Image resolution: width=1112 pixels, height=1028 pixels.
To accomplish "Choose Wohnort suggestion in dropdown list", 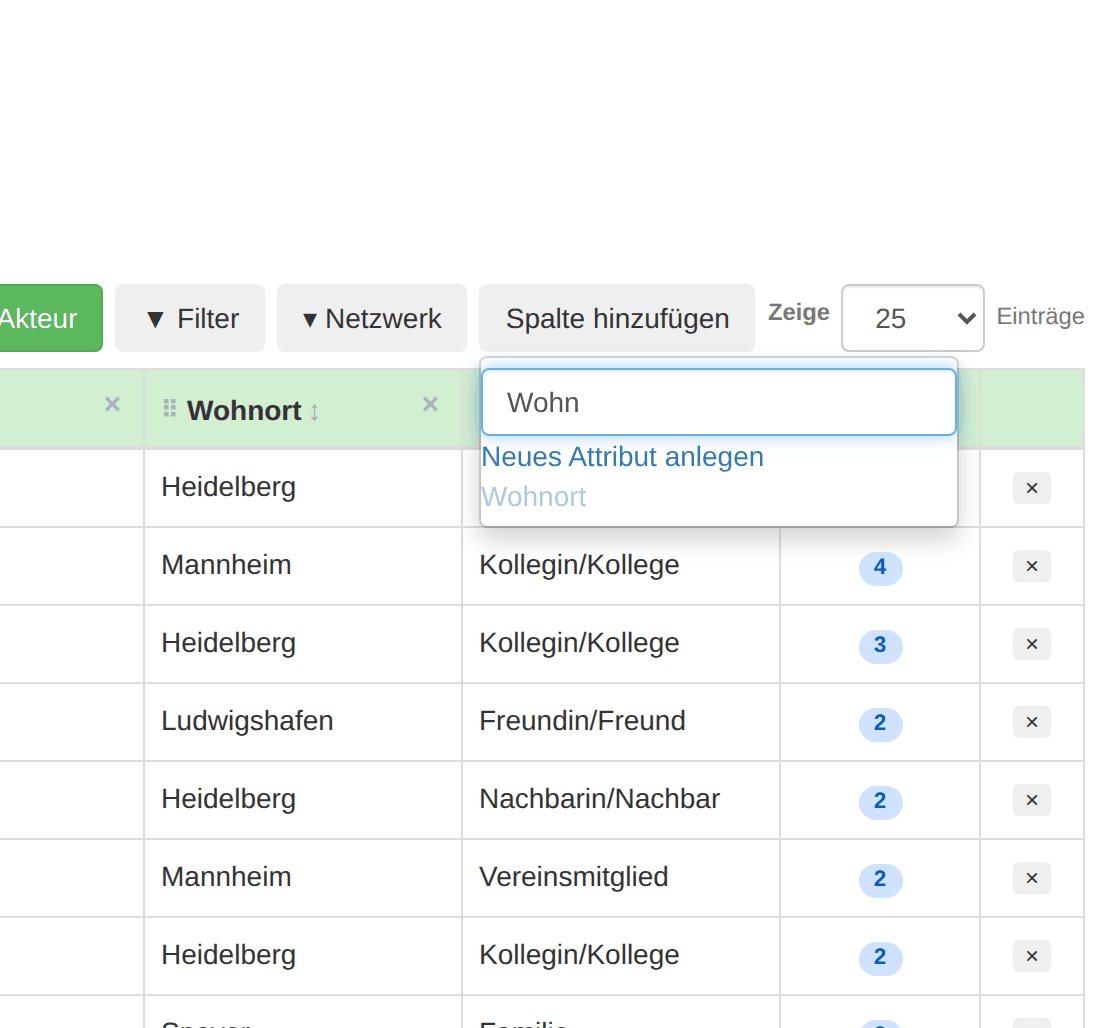I will 534,496.
